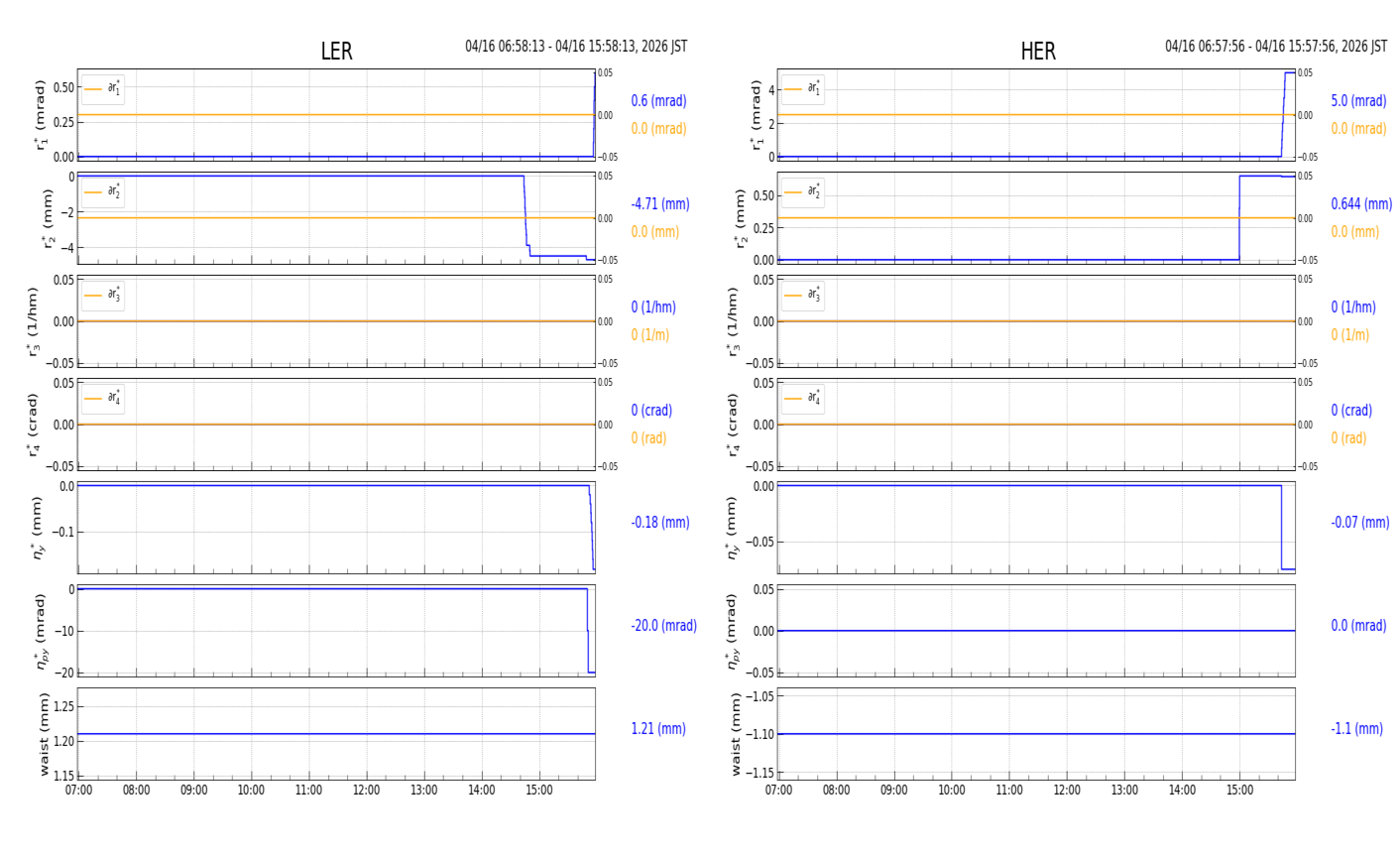Click the HER value 0 (crad)
1400x857 pixels.
click(x=1351, y=410)
